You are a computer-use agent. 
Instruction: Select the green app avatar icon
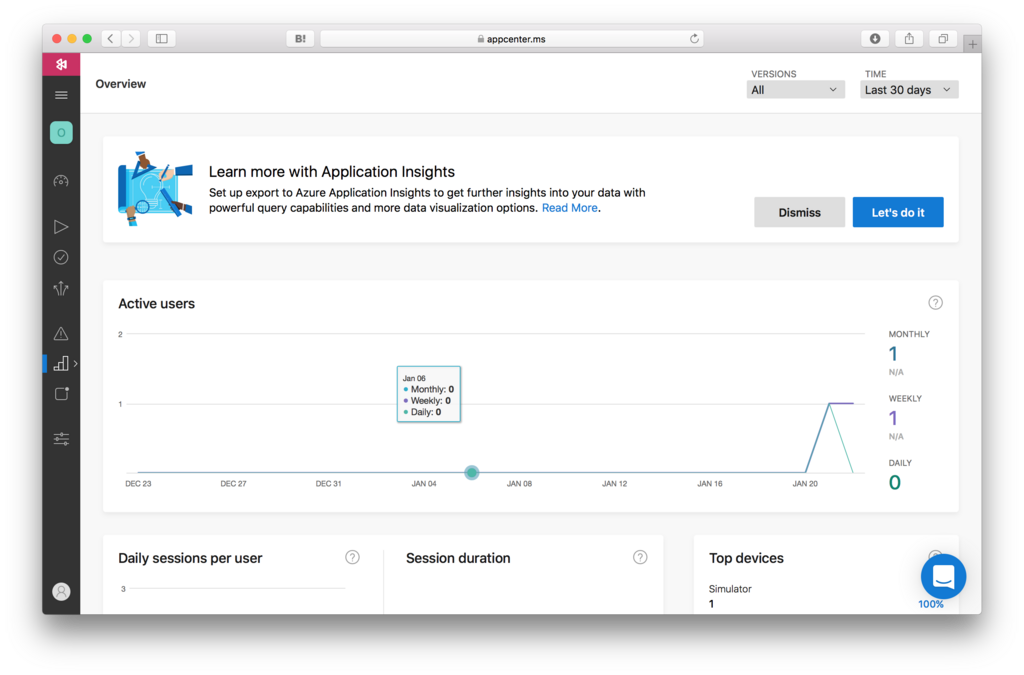61,133
